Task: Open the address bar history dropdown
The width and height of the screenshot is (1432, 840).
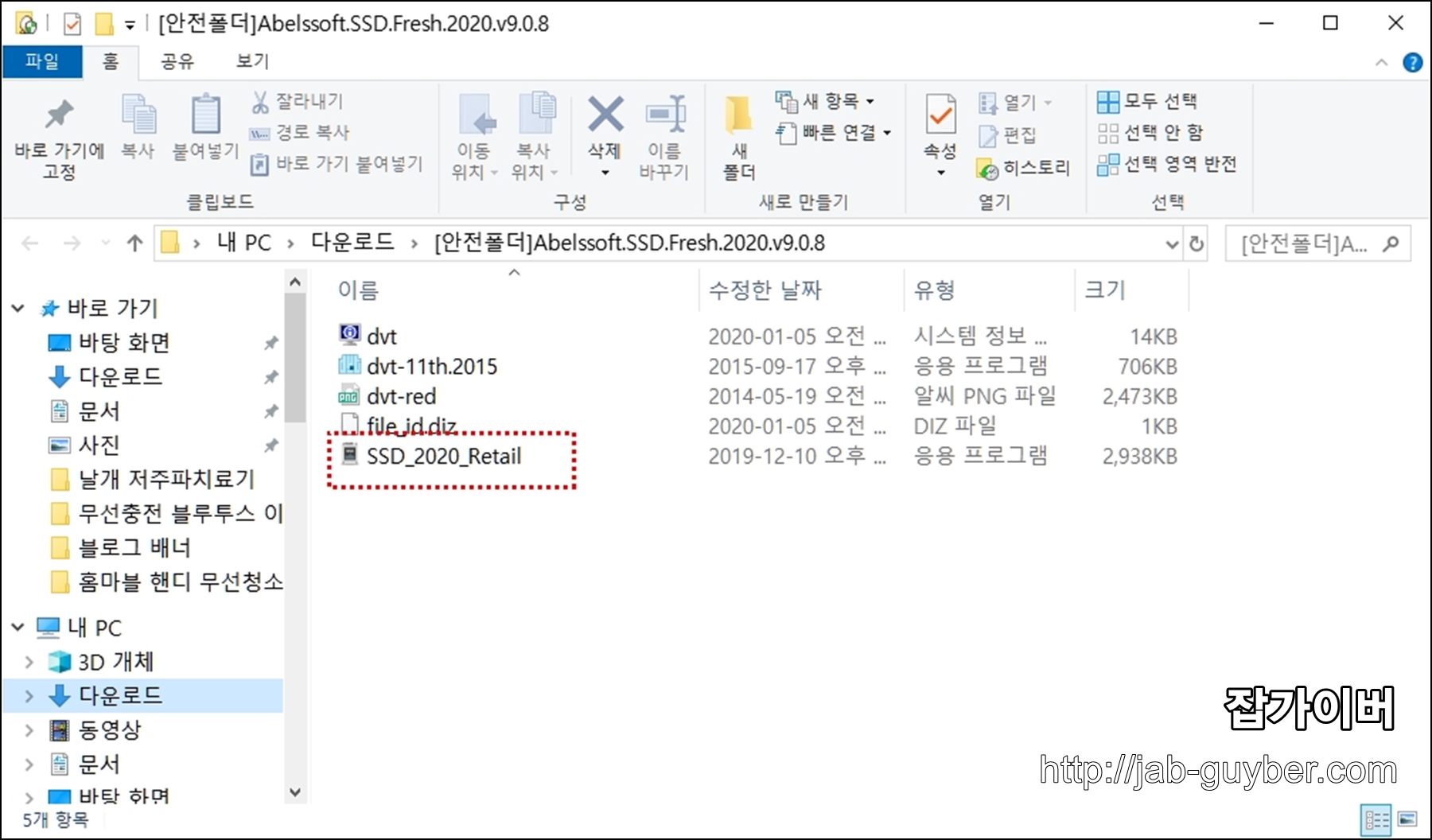Action: 1171,244
